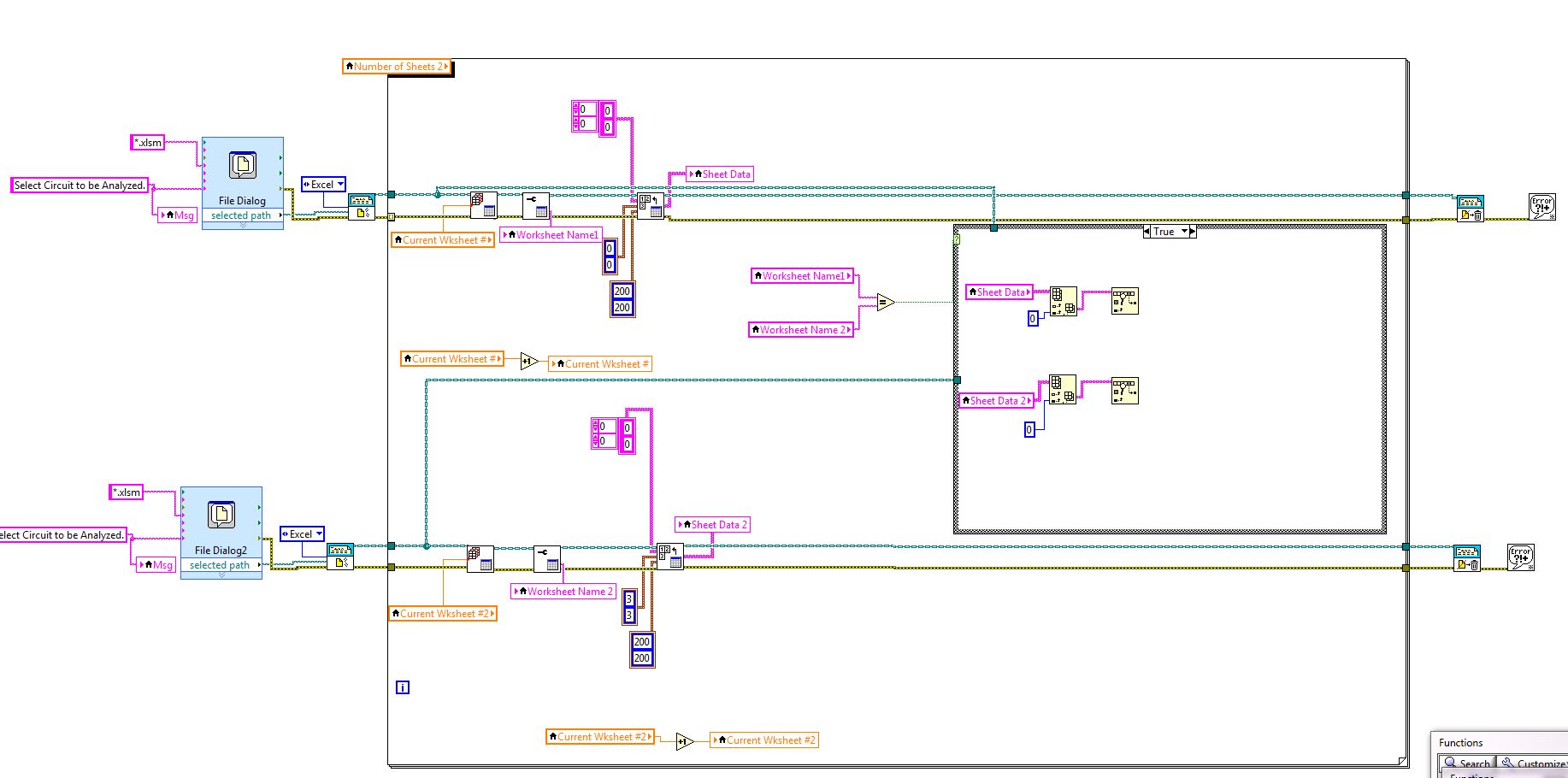Select the Equal? comparison function
The width and height of the screenshot is (1568, 778).
[886, 302]
